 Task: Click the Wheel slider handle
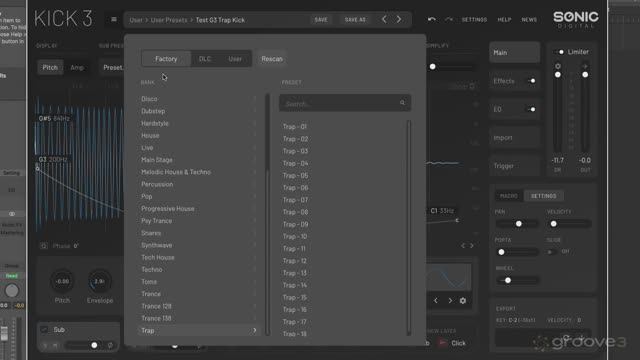tap(508, 280)
